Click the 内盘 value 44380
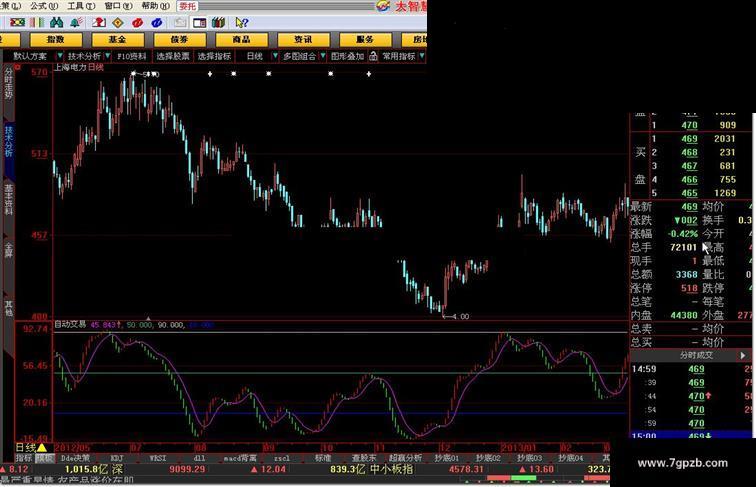Screen dimensions: 756x487 coord(684,315)
